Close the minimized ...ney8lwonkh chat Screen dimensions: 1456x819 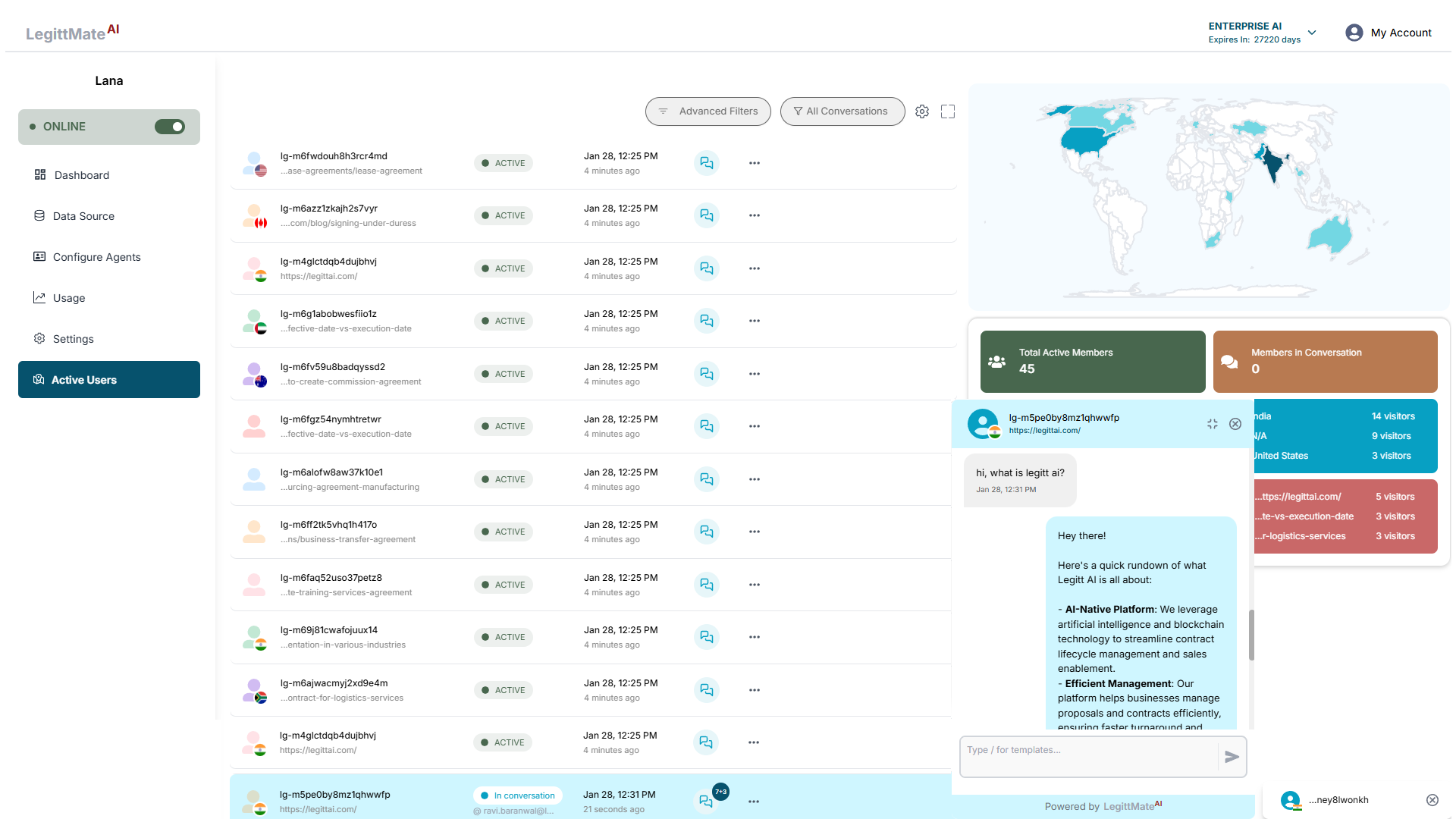tap(1432, 800)
